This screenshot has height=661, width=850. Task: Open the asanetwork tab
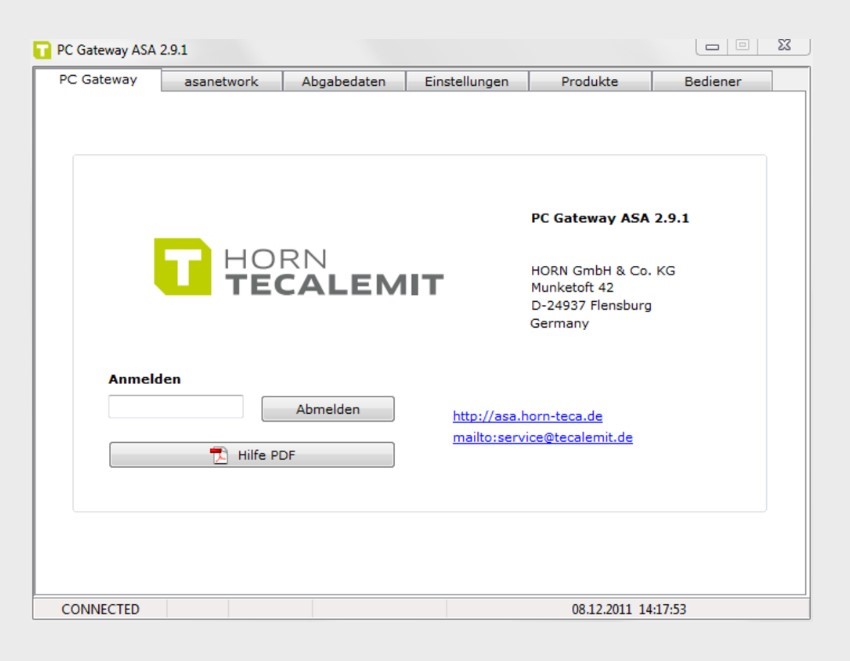(221, 82)
